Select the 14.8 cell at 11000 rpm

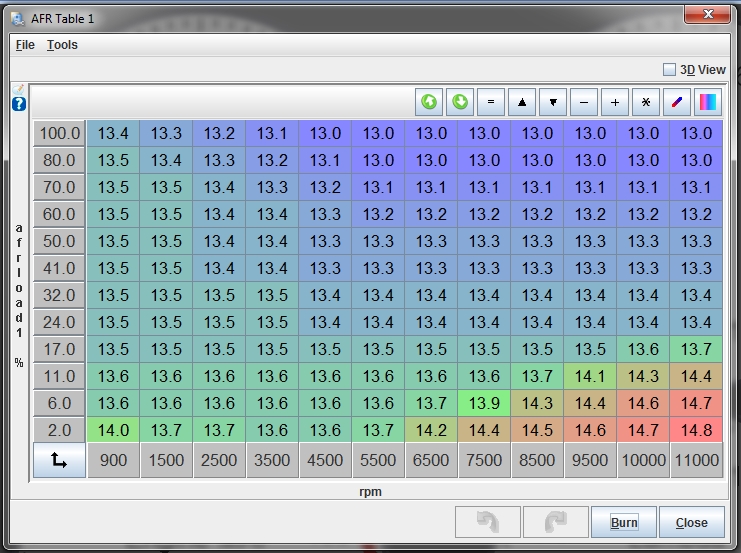point(696,429)
